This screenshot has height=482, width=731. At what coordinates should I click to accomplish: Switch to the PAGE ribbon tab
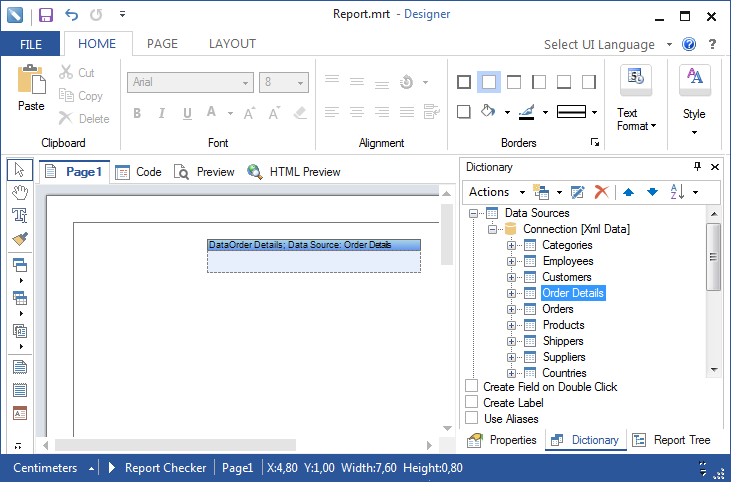click(x=162, y=44)
